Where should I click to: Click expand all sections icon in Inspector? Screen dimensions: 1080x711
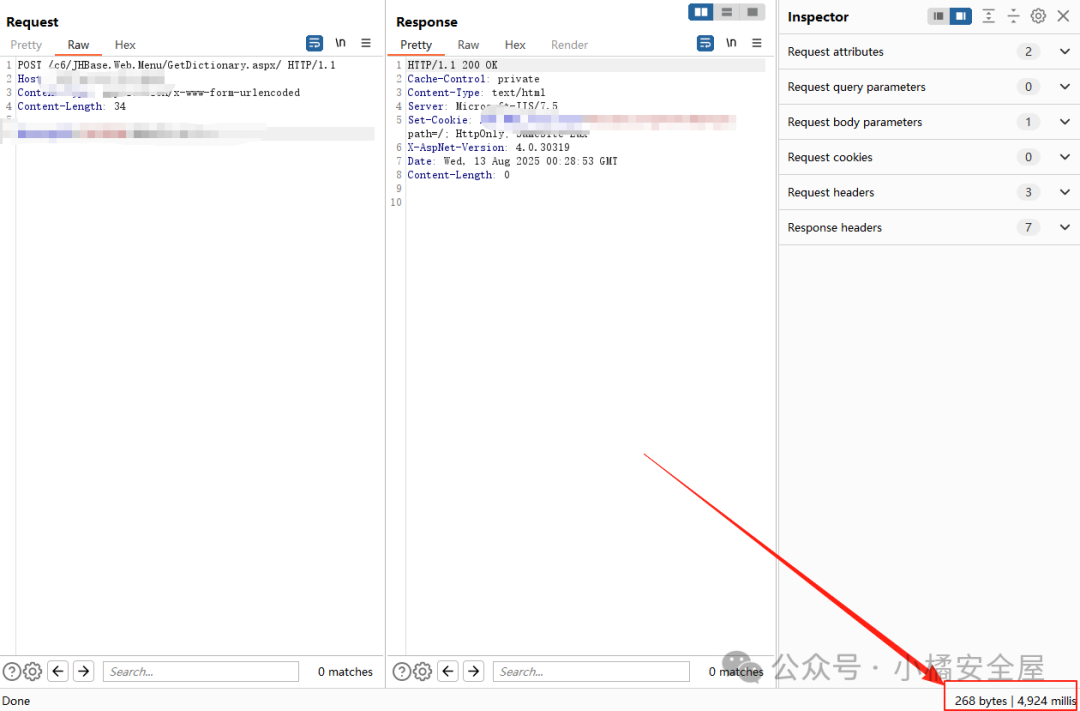[988, 16]
